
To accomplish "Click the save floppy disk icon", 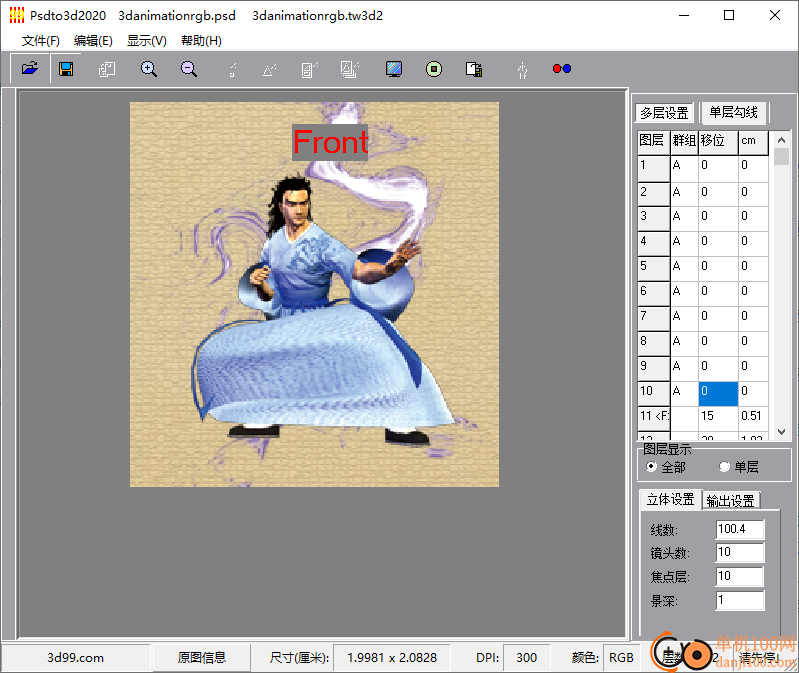I will point(66,69).
